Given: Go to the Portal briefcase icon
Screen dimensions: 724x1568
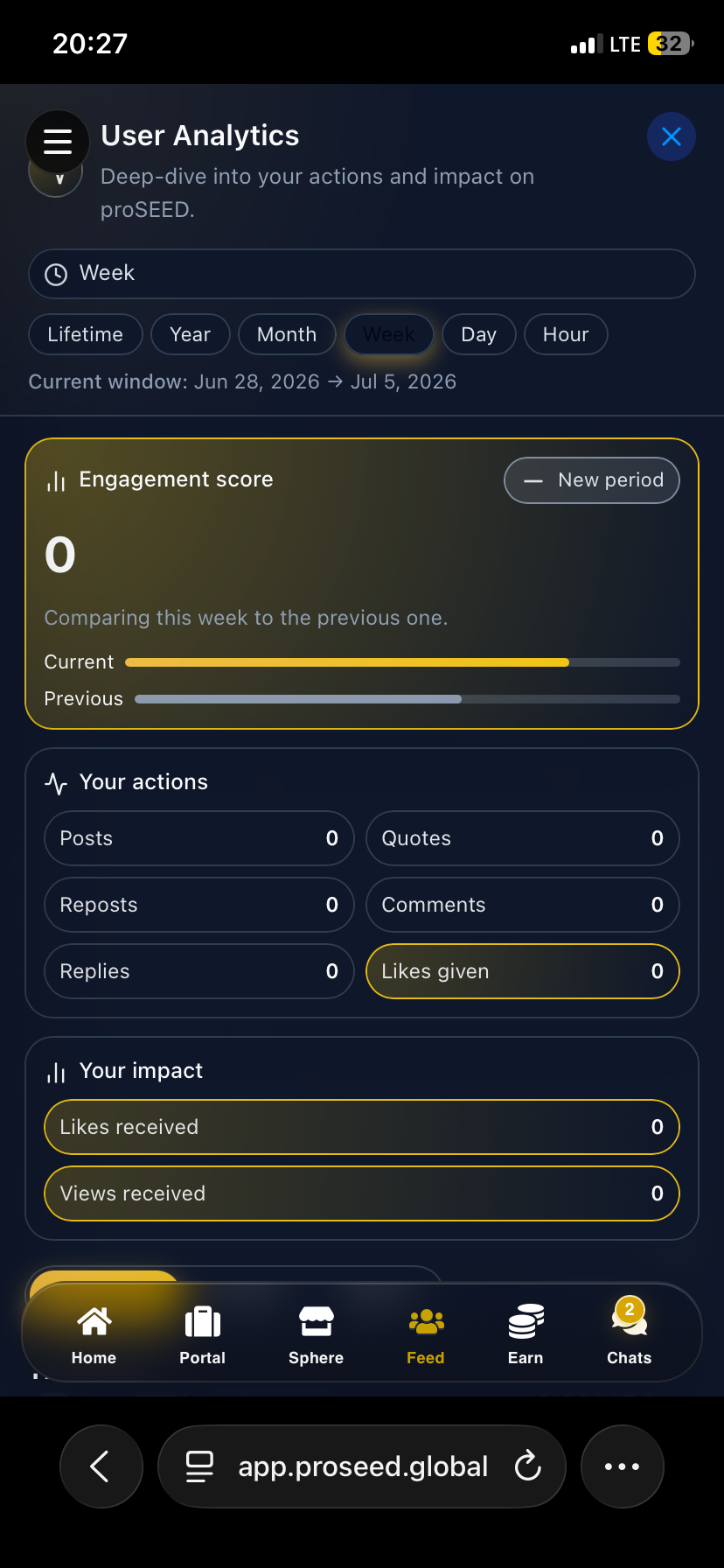Looking at the screenshot, I should [203, 1321].
